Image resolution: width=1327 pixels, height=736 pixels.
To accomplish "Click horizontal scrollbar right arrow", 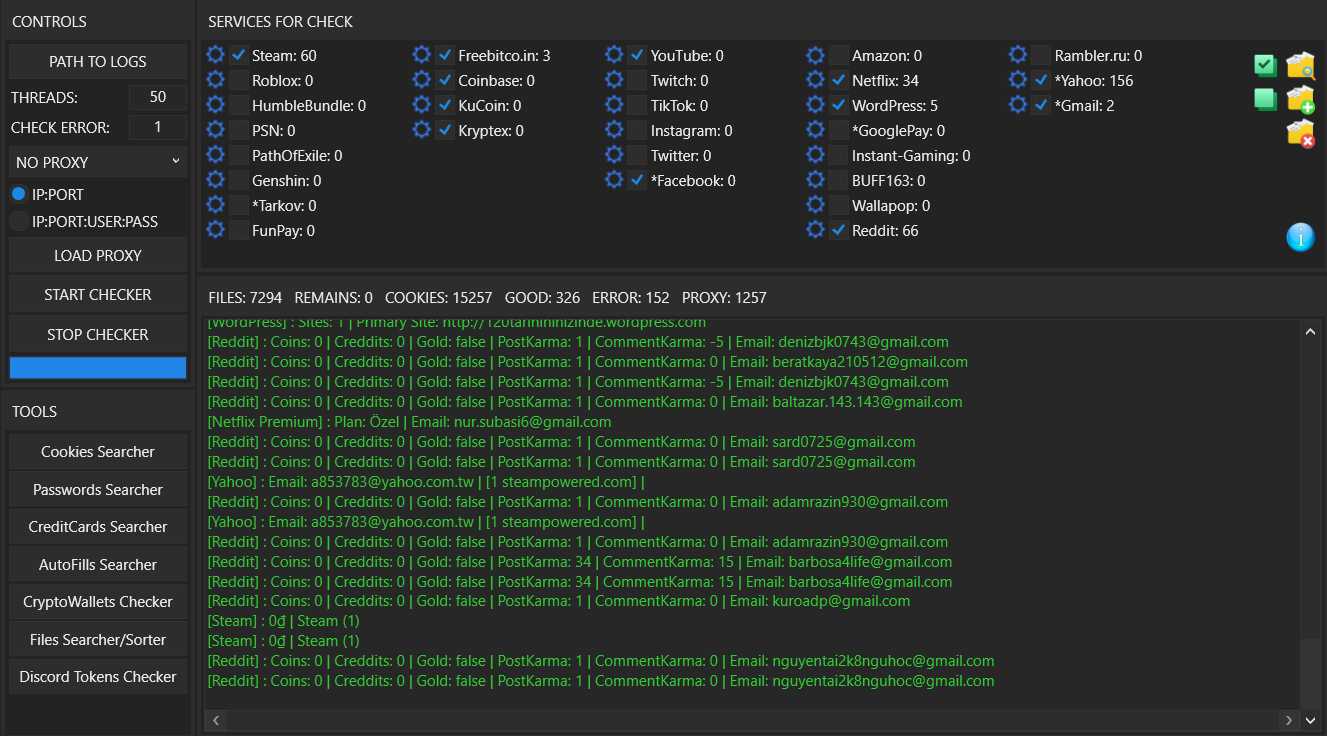I will pyautogui.click(x=1290, y=719).
